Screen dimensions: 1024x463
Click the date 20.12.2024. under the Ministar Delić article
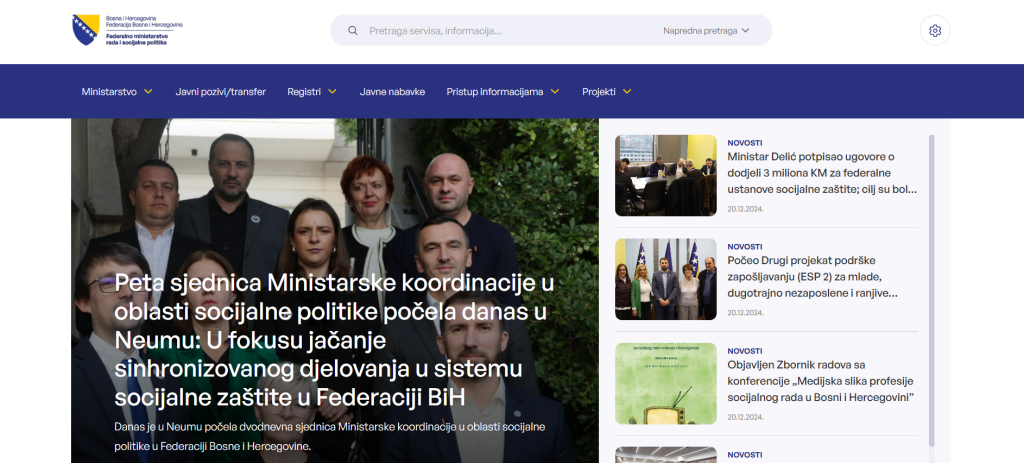[745, 209]
